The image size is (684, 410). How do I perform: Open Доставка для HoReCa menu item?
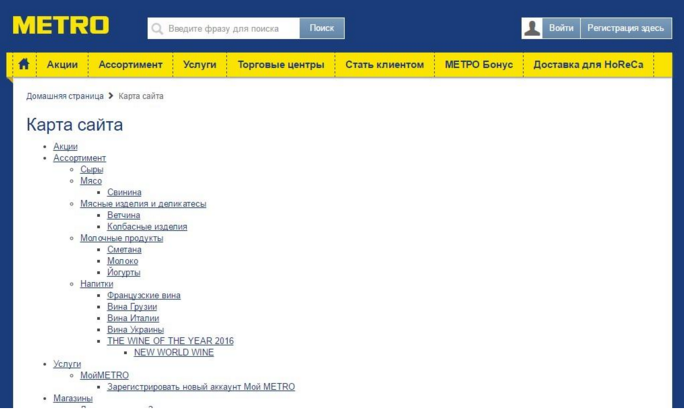(588, 65)
